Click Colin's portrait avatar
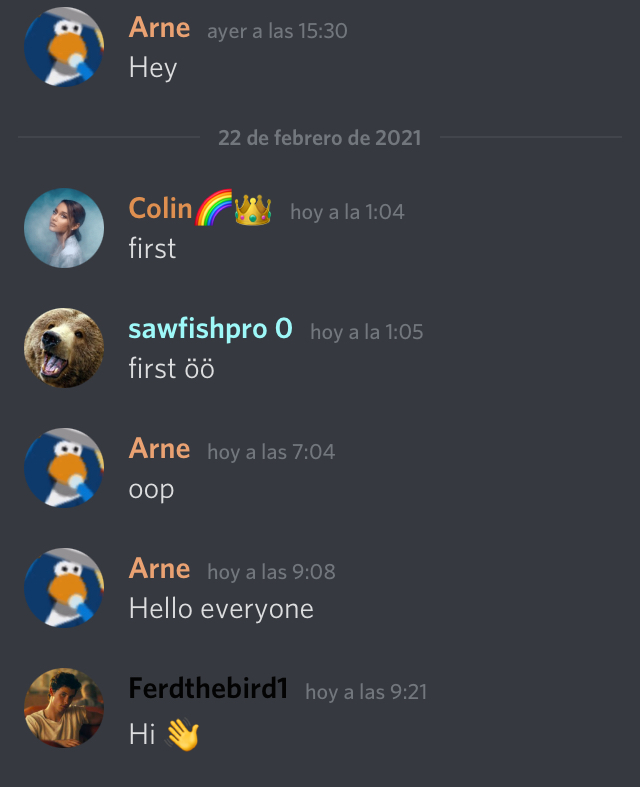 pos(64,228)
